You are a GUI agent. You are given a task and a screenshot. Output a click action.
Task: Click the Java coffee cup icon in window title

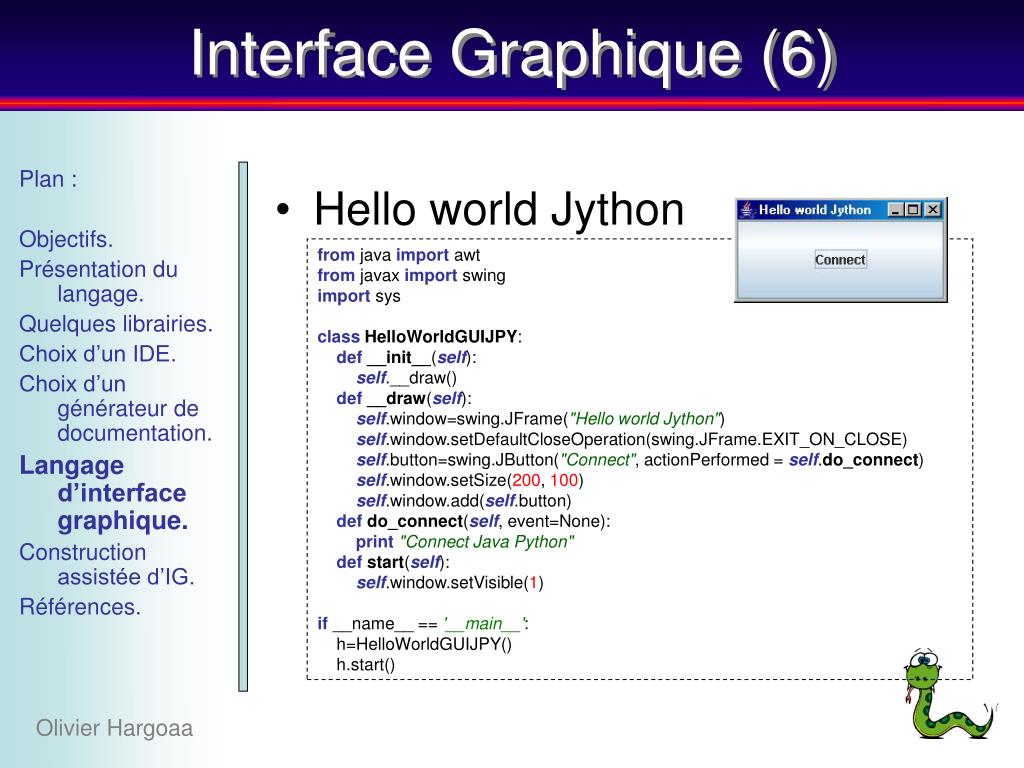746,210
